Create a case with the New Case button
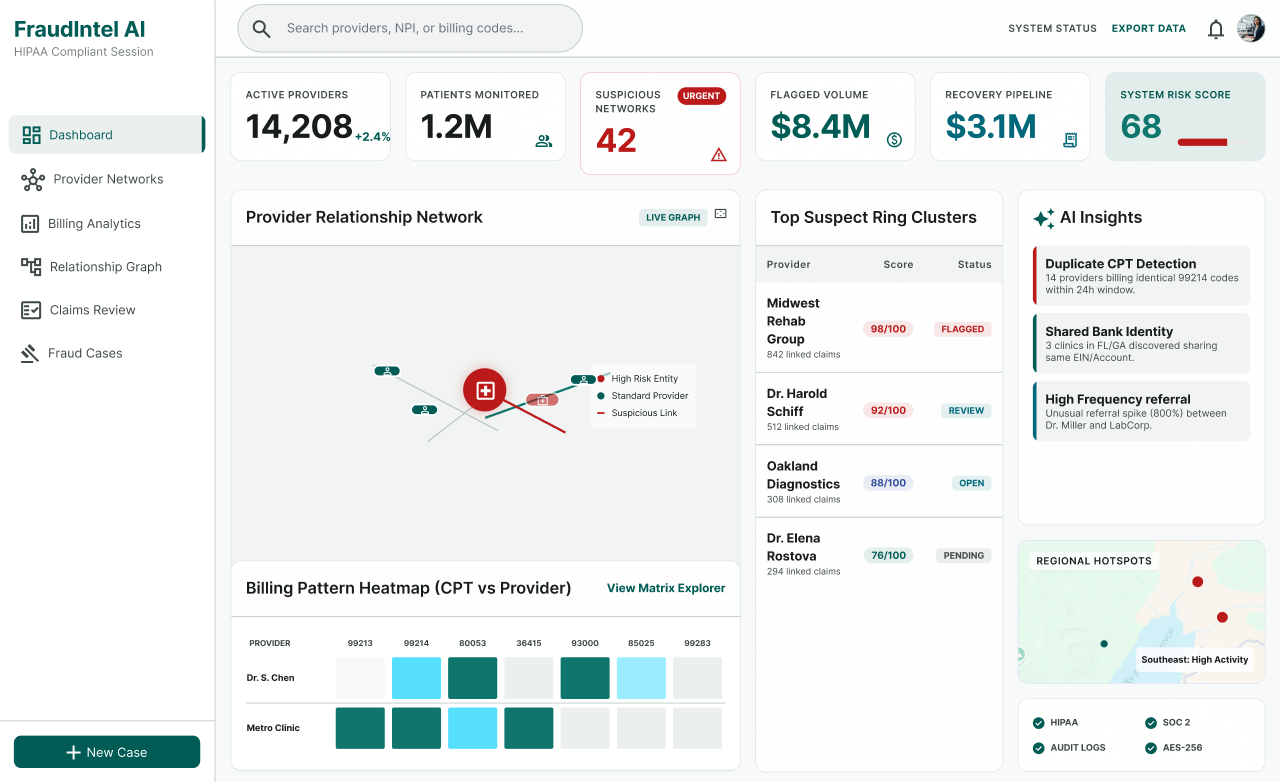 point(107,752)
